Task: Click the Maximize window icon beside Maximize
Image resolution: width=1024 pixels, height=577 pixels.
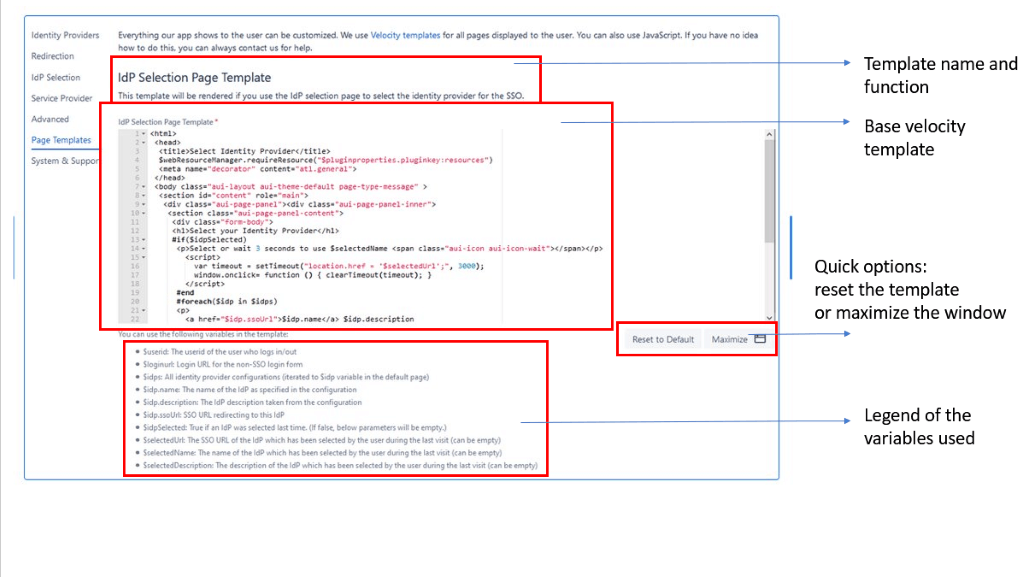Action: coord(760,340)
